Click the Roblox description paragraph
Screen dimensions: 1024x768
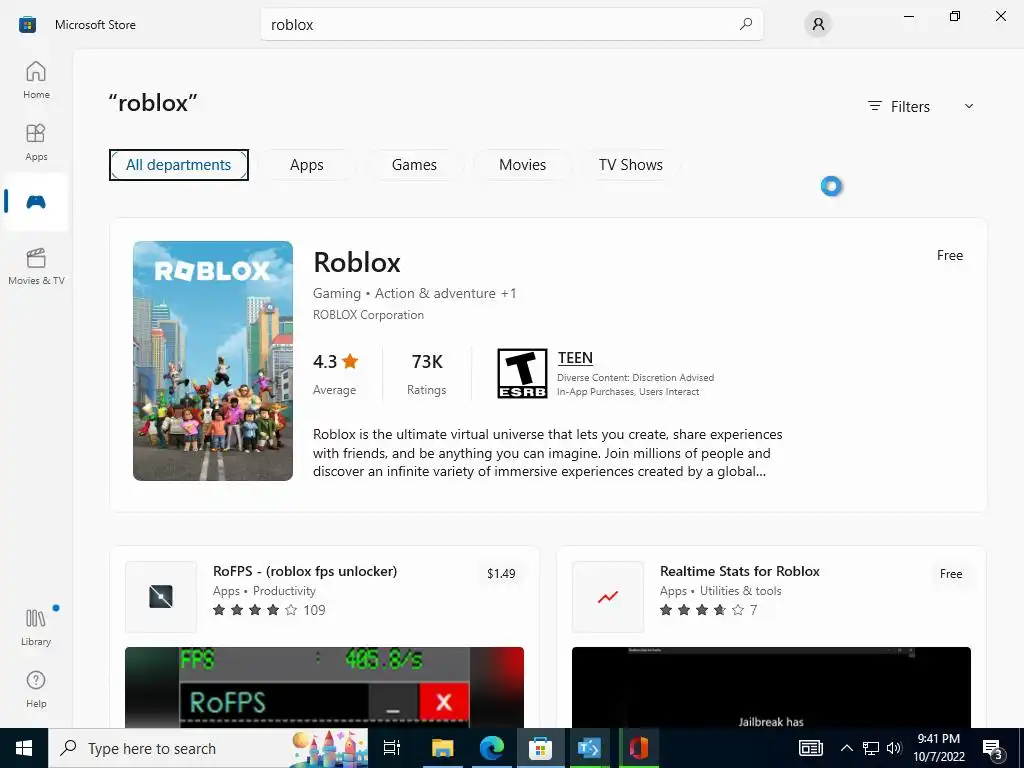pyautogui.click(x=547, y=453)
